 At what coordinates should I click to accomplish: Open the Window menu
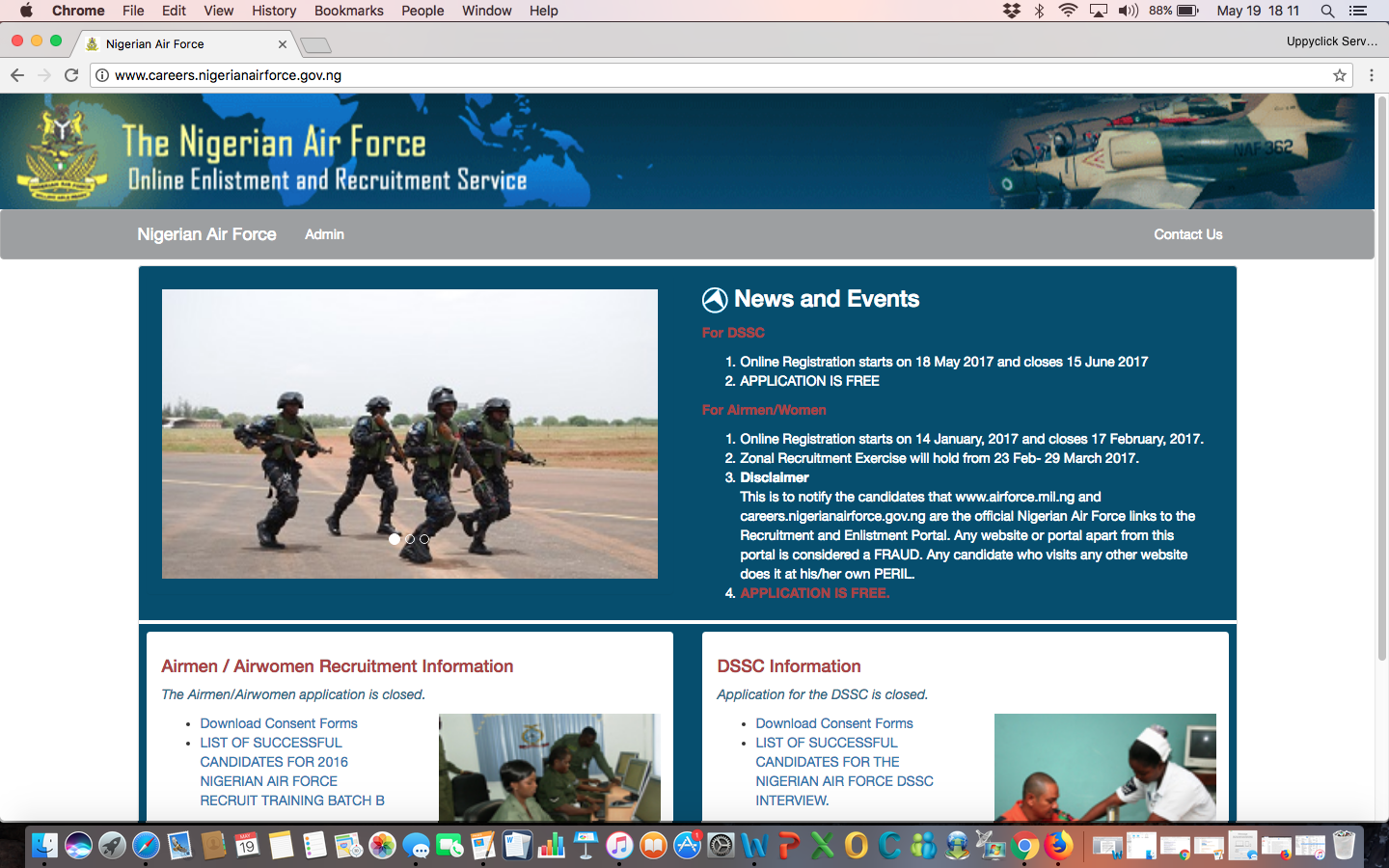tap(487, 11)
